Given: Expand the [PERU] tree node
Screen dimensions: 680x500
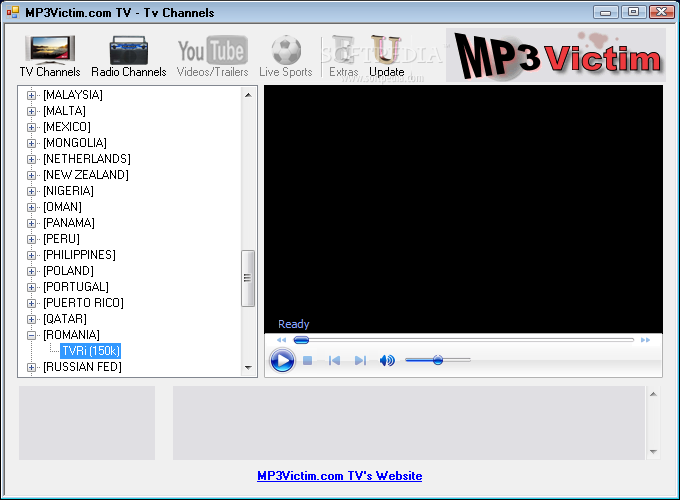Looking at the screenshot, I should tap(31, 239).
